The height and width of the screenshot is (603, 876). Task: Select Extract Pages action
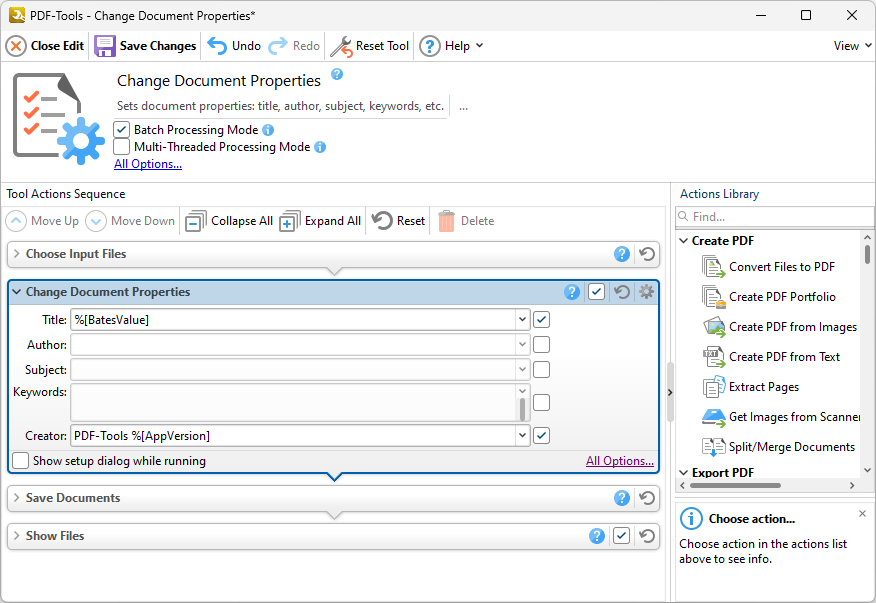click(x=750, y=387)
